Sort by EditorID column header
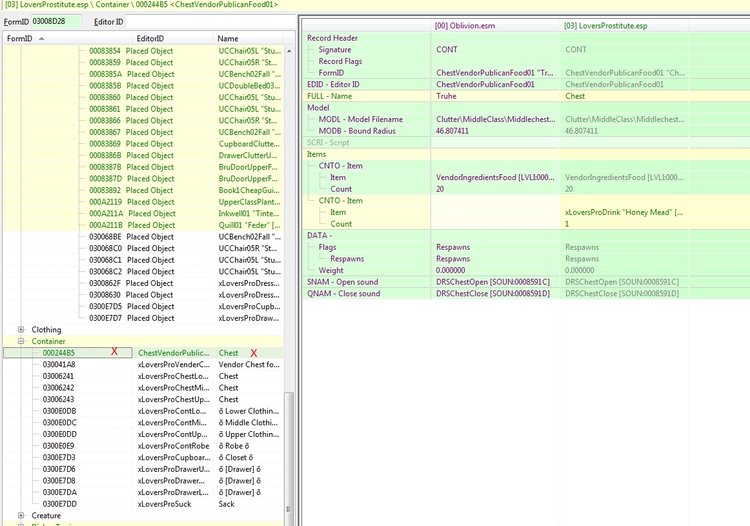The height and width of the screenshot is (526, 750). pos(173,38)
